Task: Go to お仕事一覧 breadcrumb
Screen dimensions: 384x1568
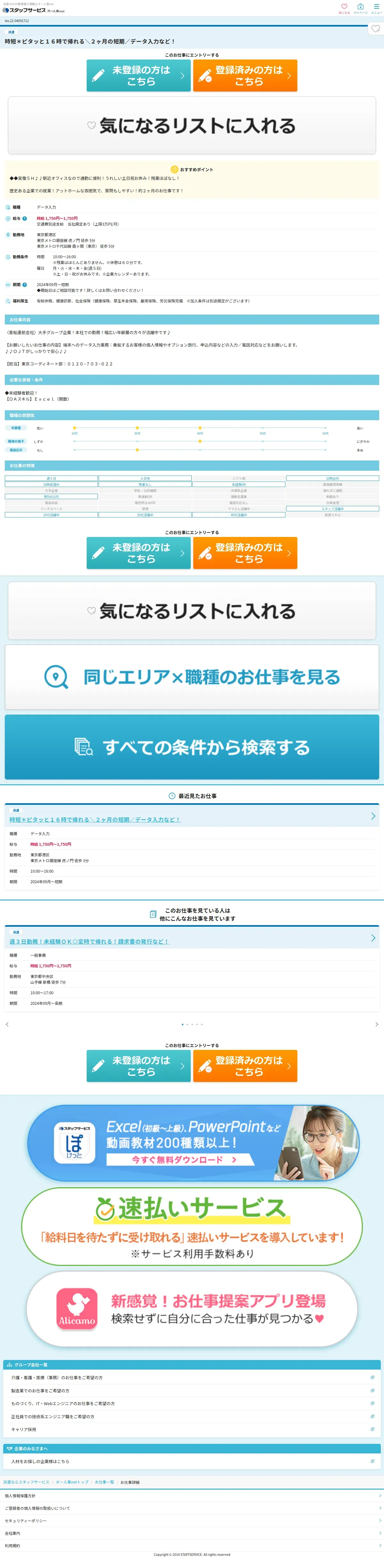Action: click(105, 1482)
